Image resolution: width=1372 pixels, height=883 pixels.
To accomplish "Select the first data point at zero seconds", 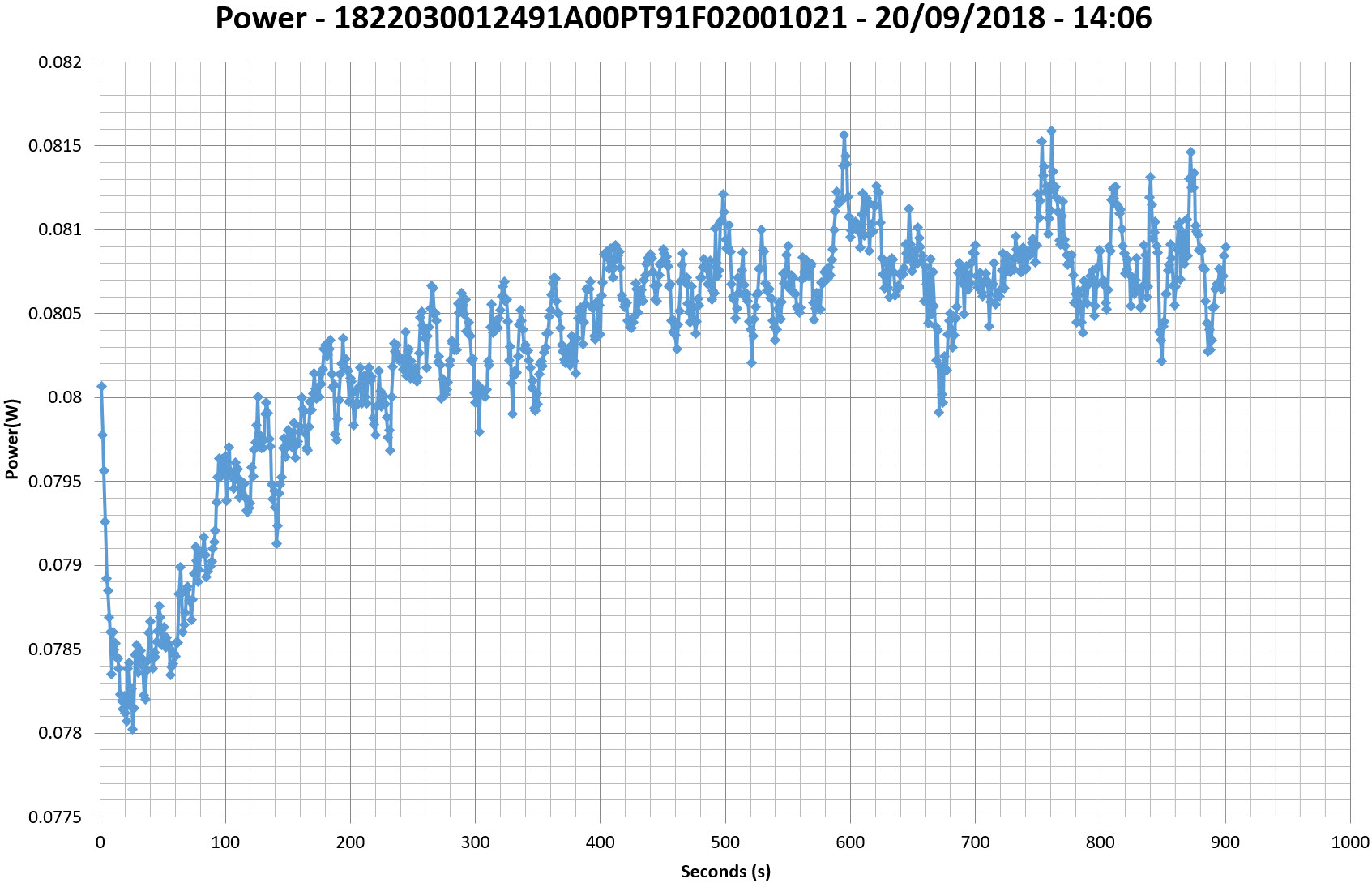I will (101, 386).
